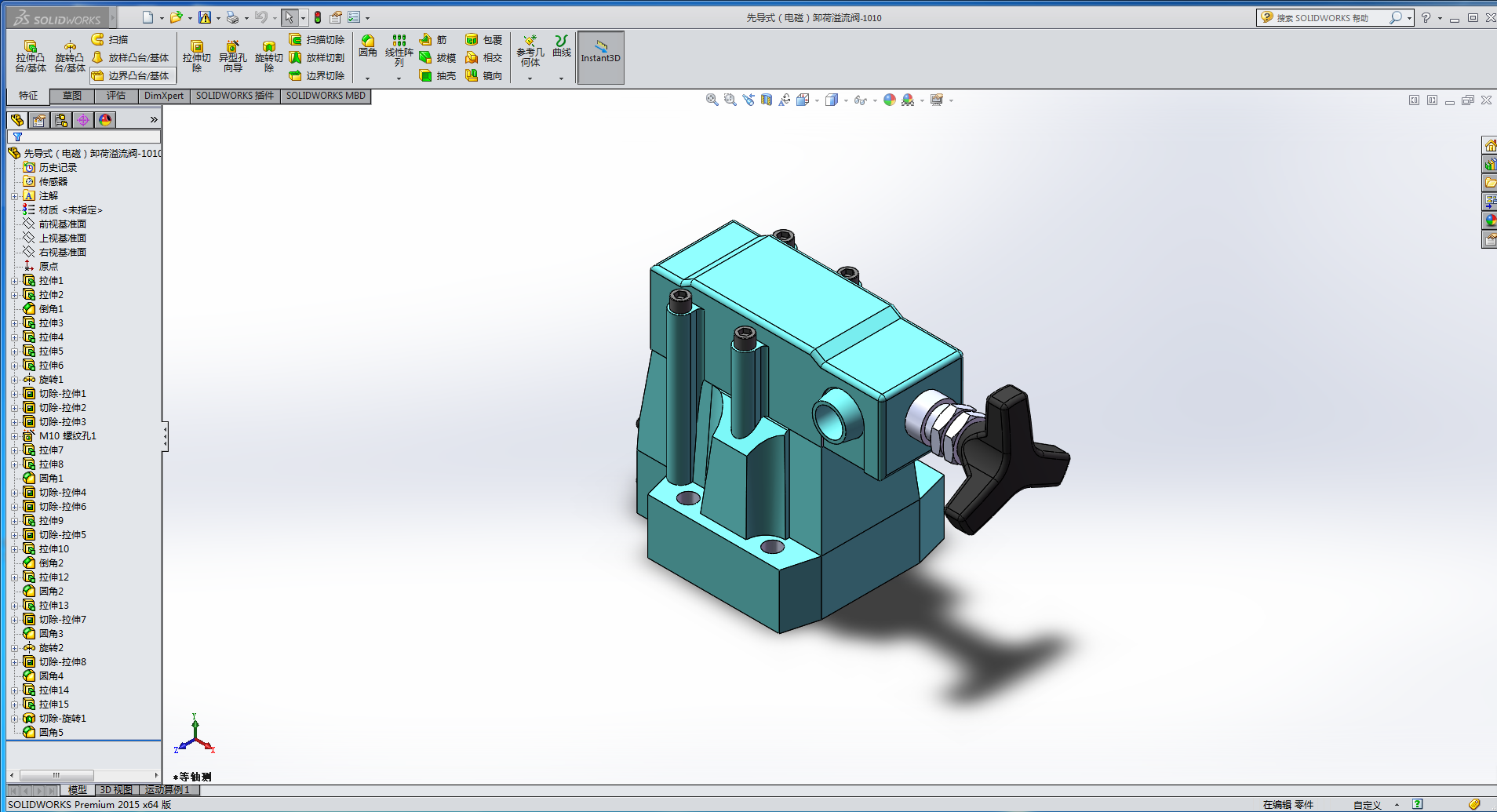Image resolution: width=1497 pixels, height=812 pixels.
Task: Open the 圆角 fillet dropdown arrow
Action: (368, 78)
